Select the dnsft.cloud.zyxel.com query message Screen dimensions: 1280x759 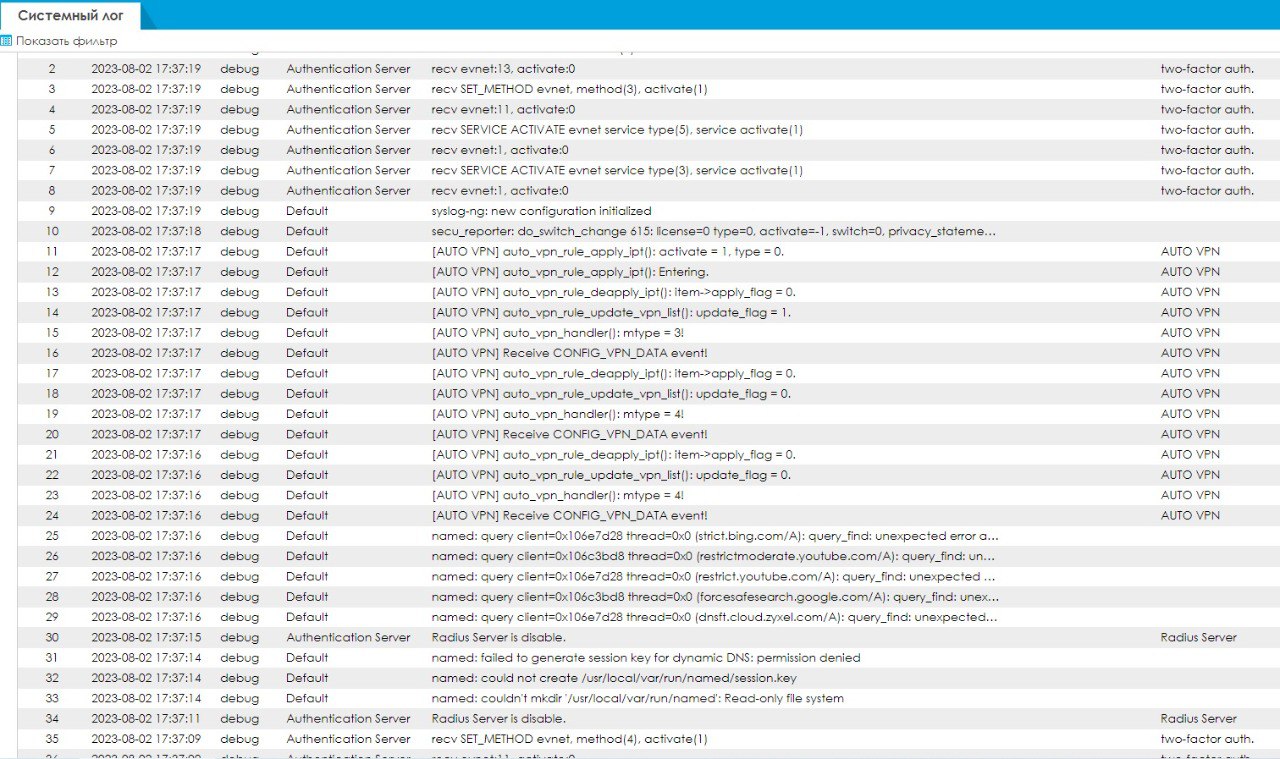tap(714, 617)
